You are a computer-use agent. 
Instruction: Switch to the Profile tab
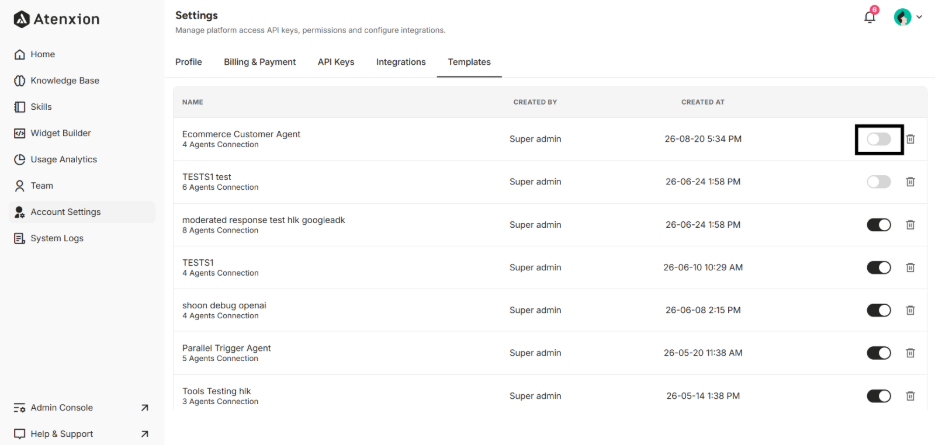pos(189,62)
